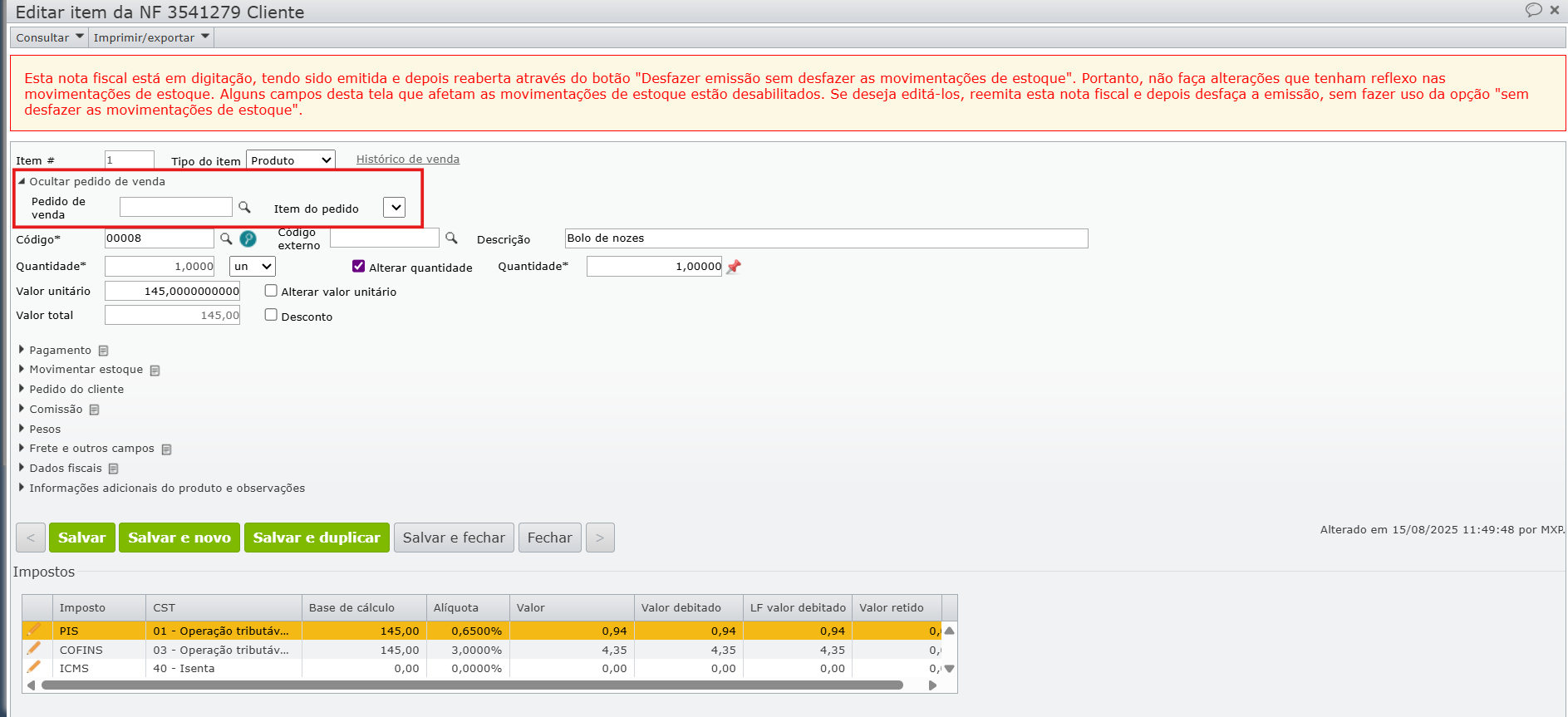The width and height of the screenshot is (1568, 717).
Task: Click the horizontal scrollbar of the Impostos table
Action: click(x=472, y=685)
